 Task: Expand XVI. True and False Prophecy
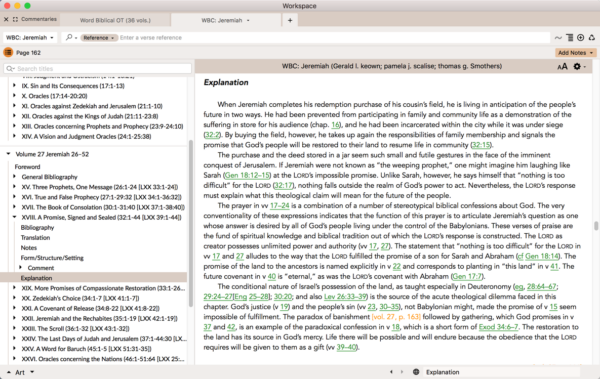tap(15, 197)
